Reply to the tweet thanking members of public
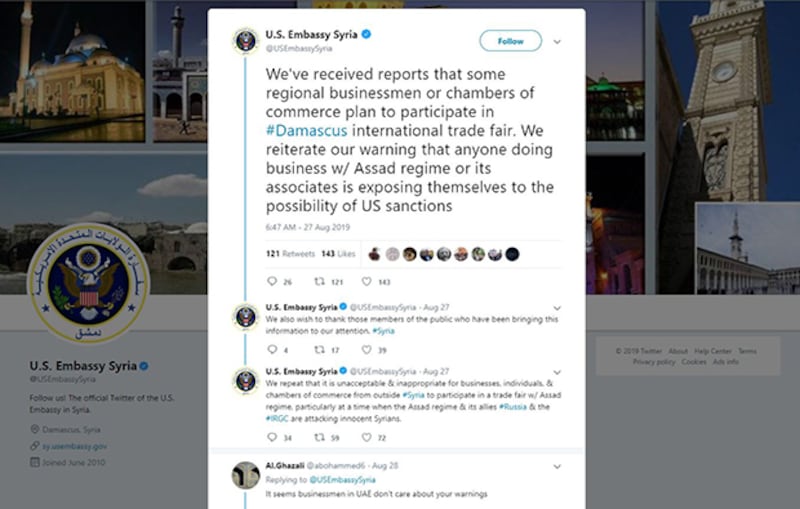800x509 pixels. coord(272,349)
